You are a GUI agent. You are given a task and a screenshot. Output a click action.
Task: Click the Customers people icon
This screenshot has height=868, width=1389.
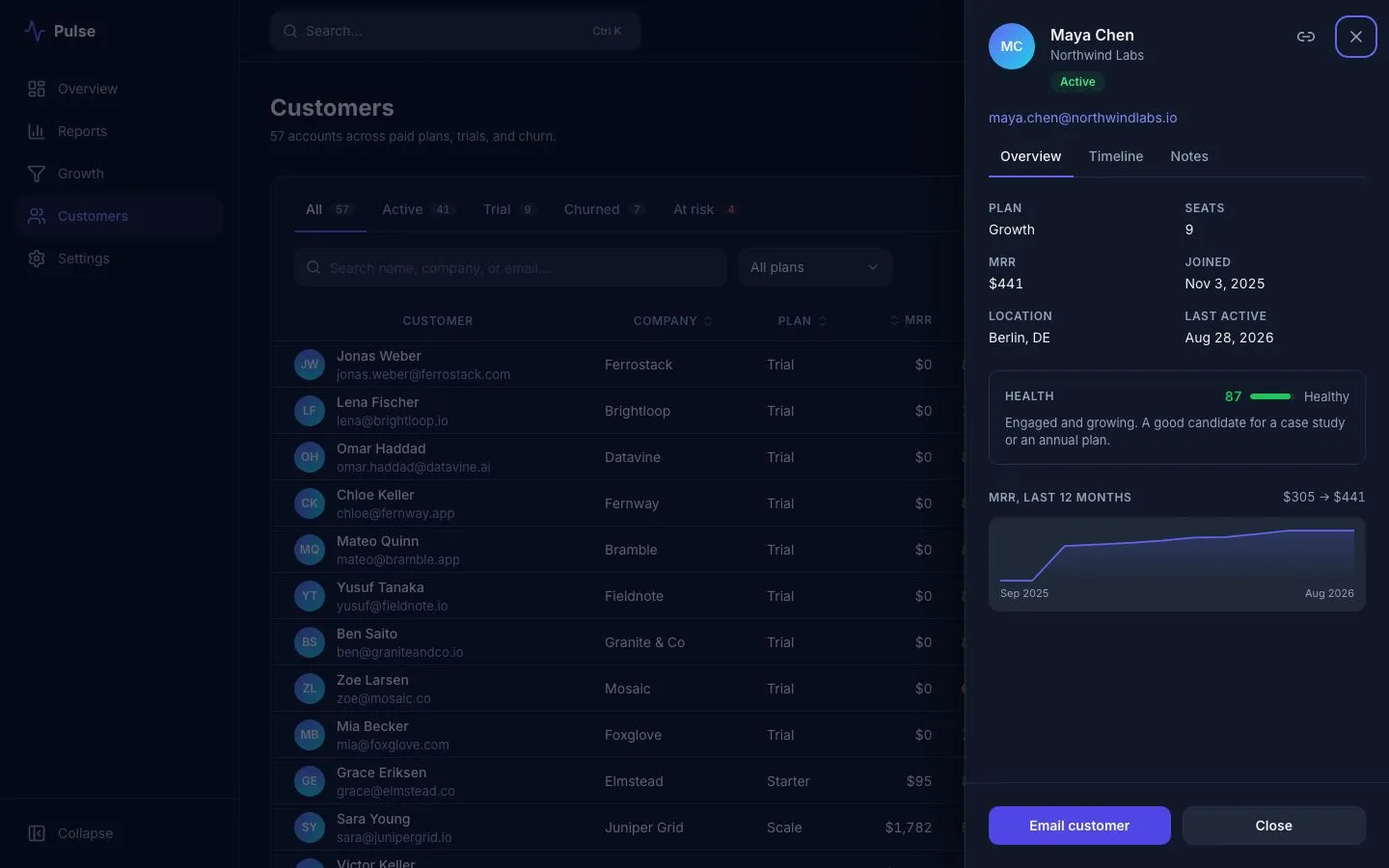tap(37, 216)
